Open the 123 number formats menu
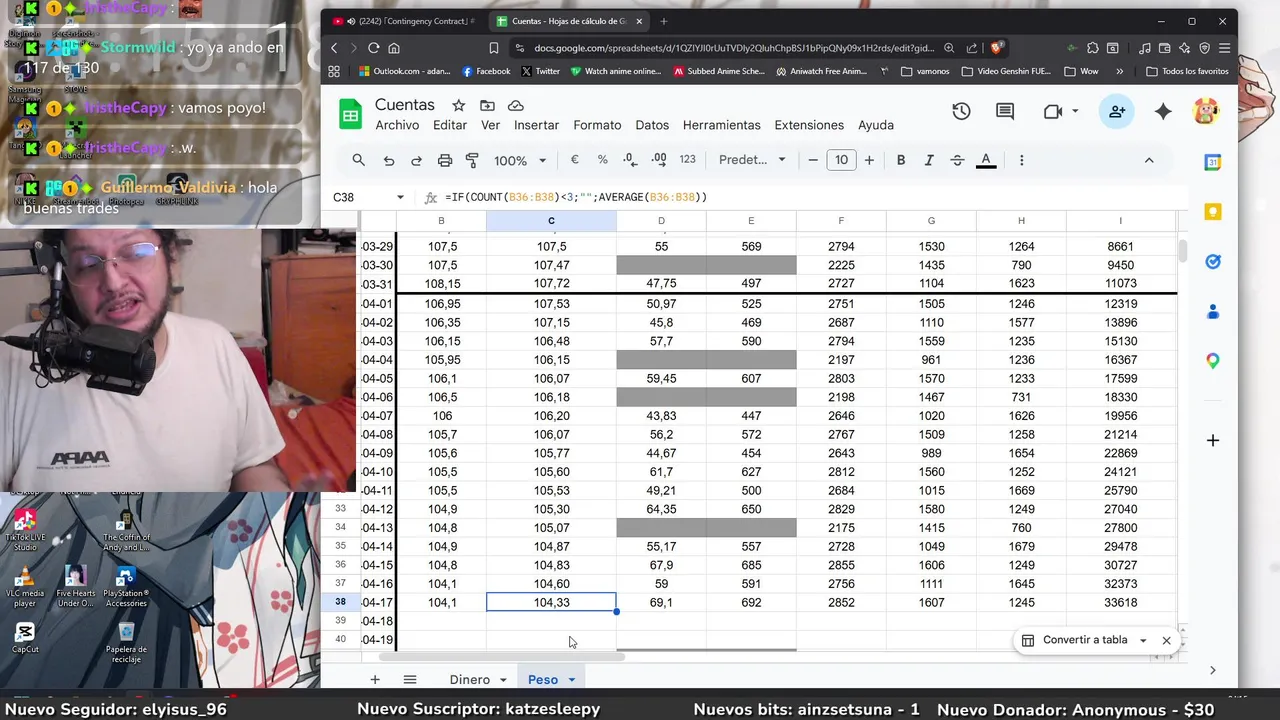Viewport: 1280px width, 720px height. pos(688,160)
